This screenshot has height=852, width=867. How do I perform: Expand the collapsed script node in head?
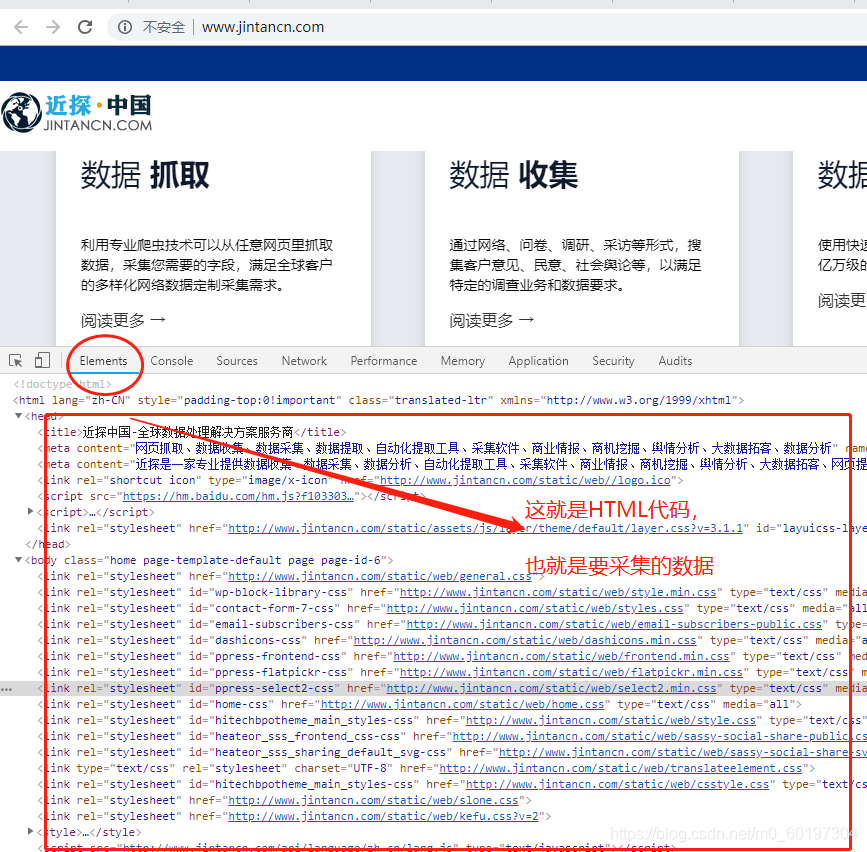(31, 512)
